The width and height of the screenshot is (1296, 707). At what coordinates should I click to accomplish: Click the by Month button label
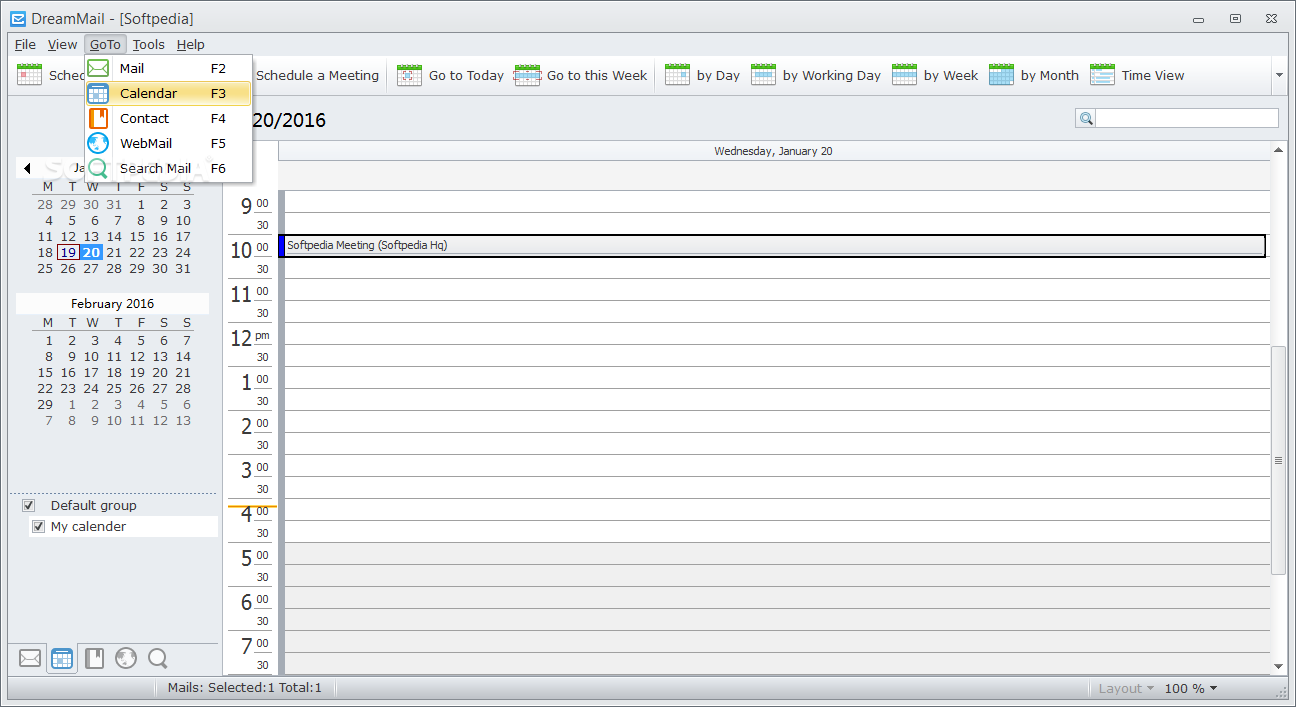pyautogui.click(x=1050, y=75)
